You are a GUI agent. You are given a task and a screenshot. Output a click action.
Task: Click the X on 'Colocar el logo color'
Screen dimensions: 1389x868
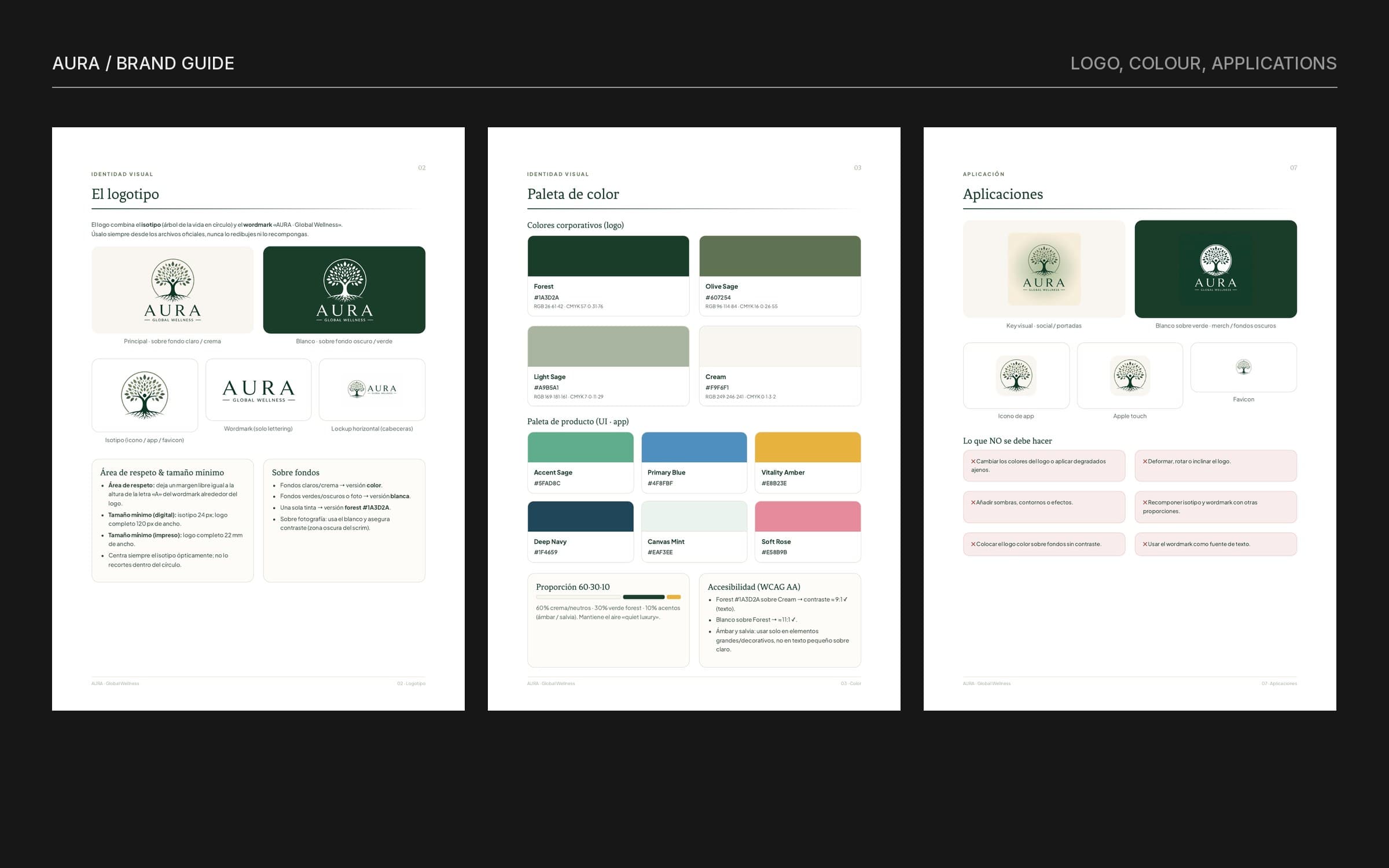point(973,544)
